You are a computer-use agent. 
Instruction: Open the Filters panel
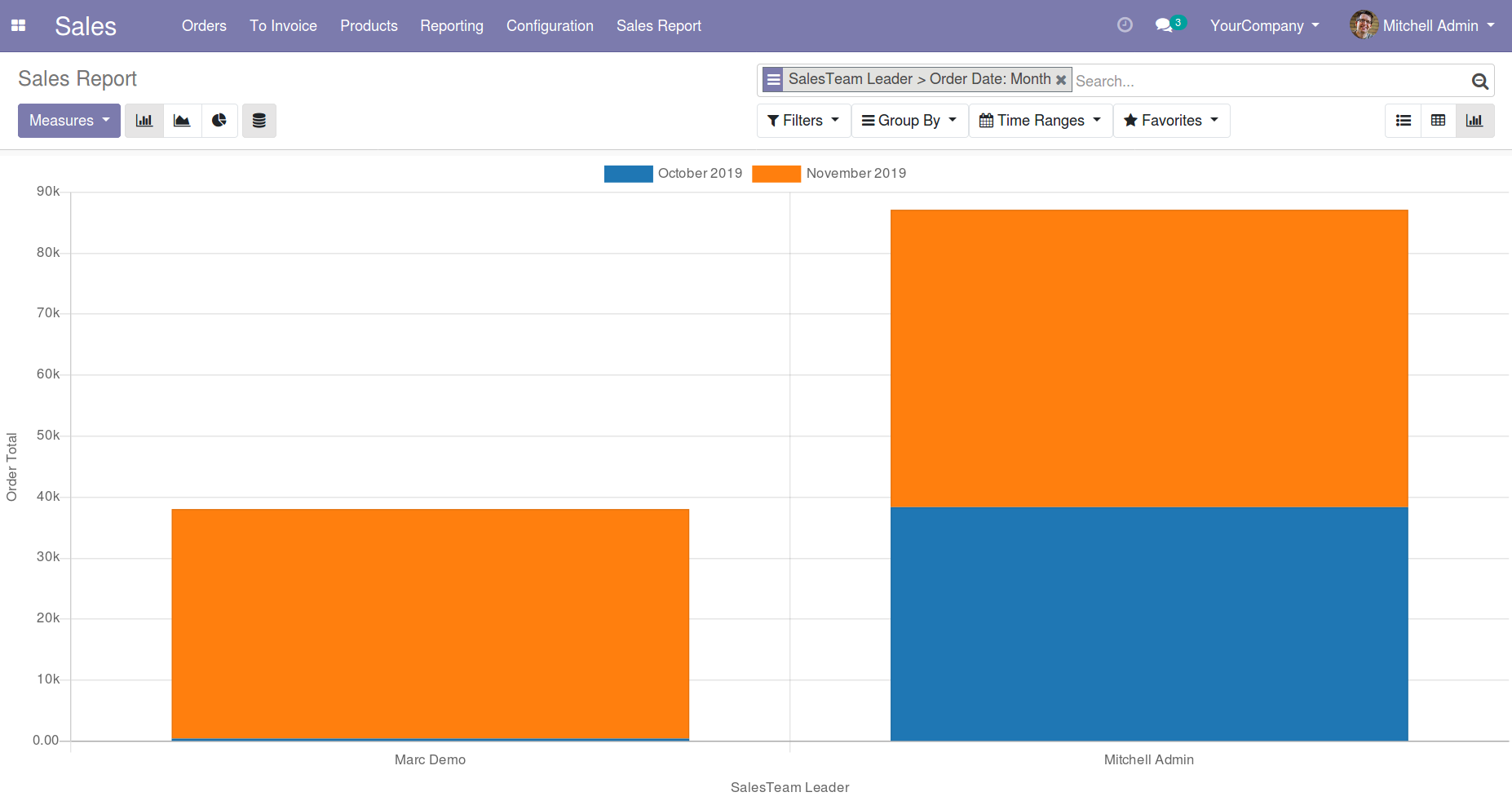(x=802, y=120)
